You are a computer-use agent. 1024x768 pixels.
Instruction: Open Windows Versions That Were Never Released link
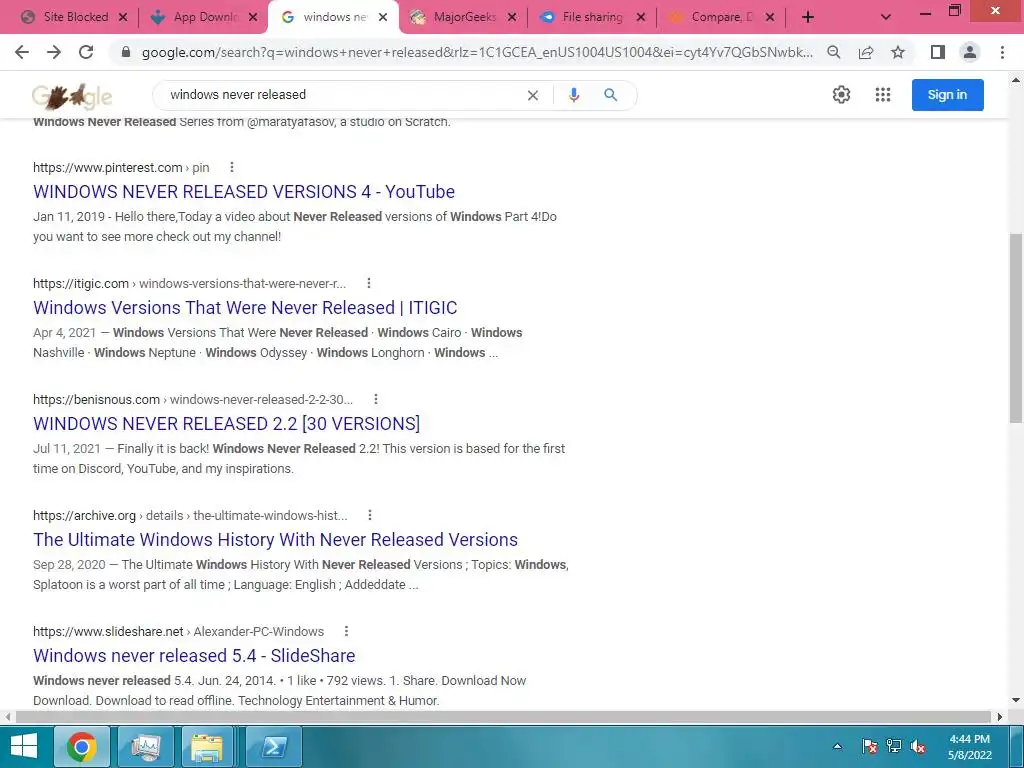[245, 308]
